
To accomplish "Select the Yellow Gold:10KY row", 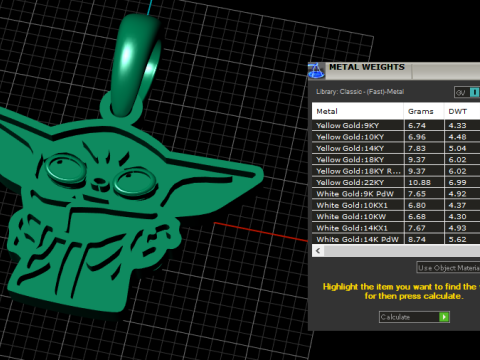I will (396, 137).
